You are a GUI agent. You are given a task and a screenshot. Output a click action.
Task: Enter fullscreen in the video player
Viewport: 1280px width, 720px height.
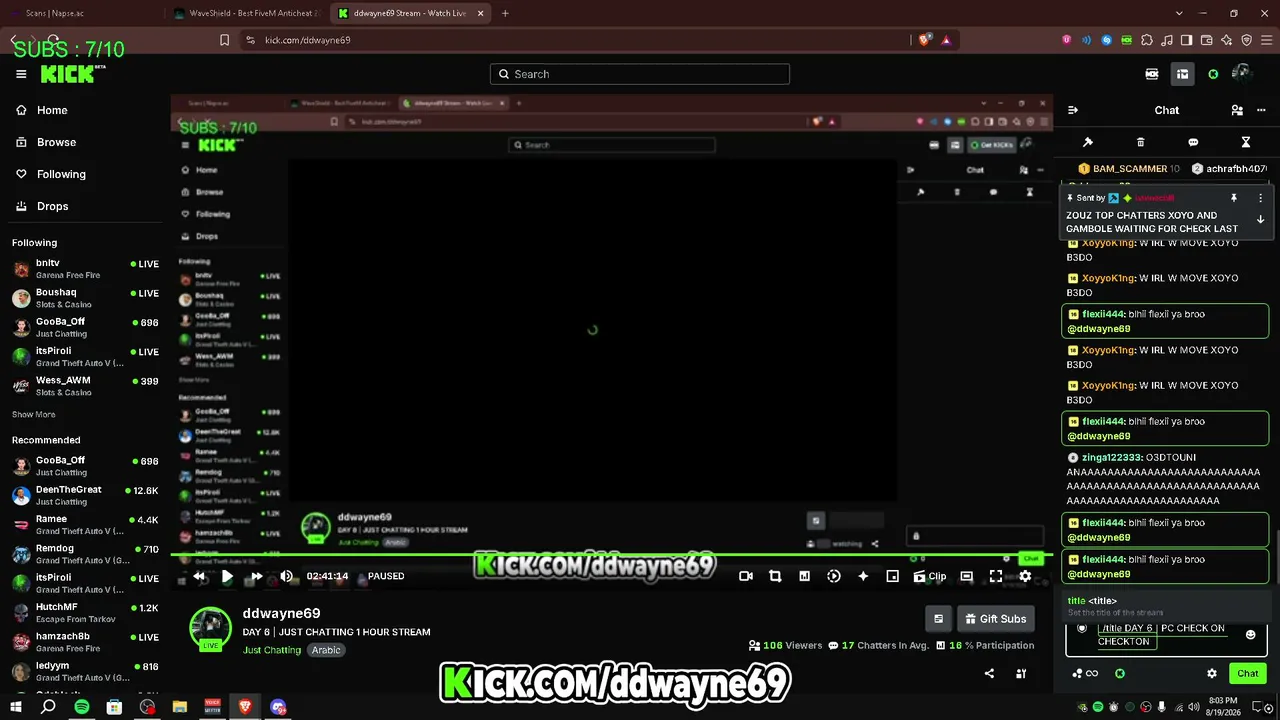coord(996,576)
